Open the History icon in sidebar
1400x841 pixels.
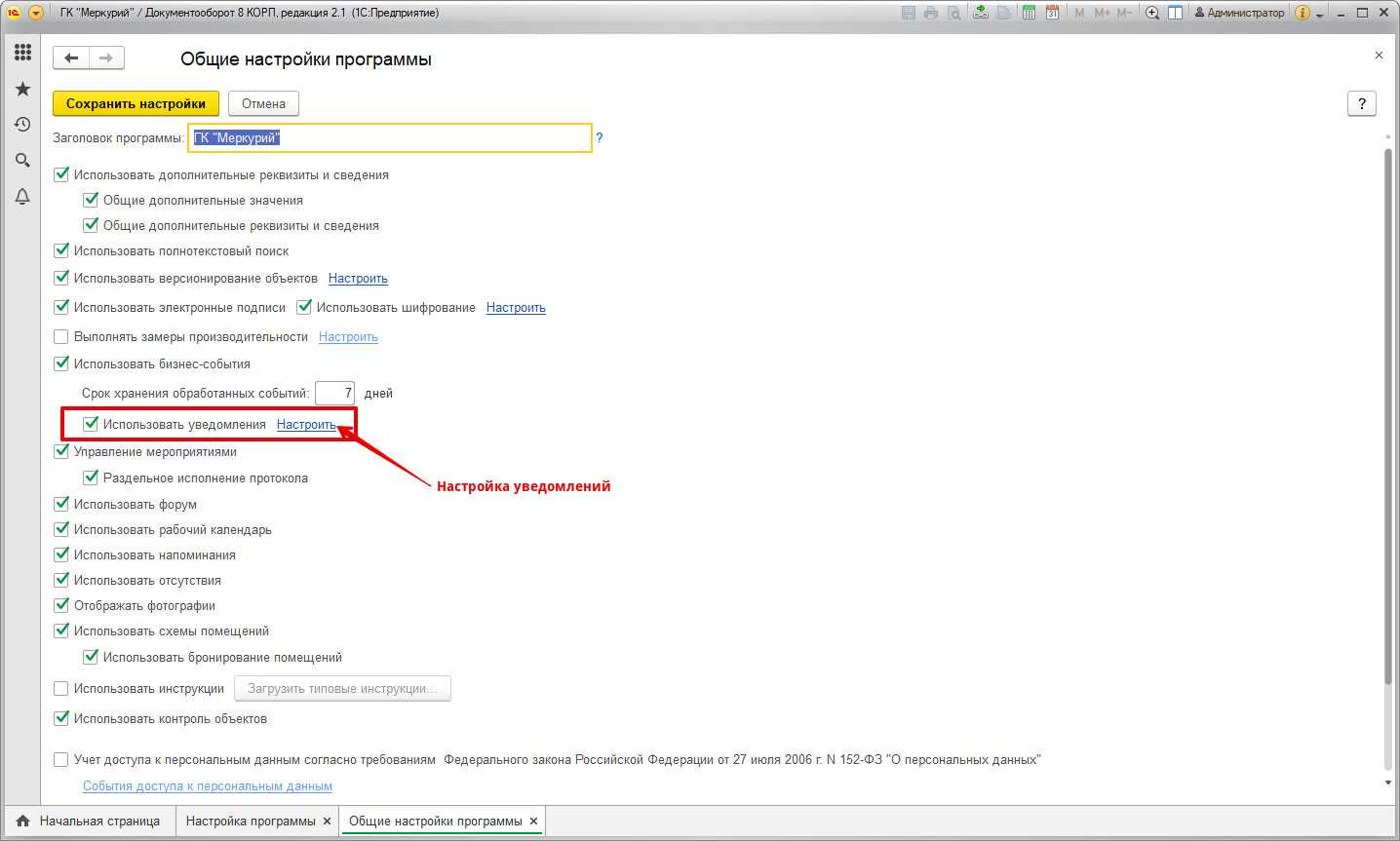pyautogui.click(x=22, y=125)
